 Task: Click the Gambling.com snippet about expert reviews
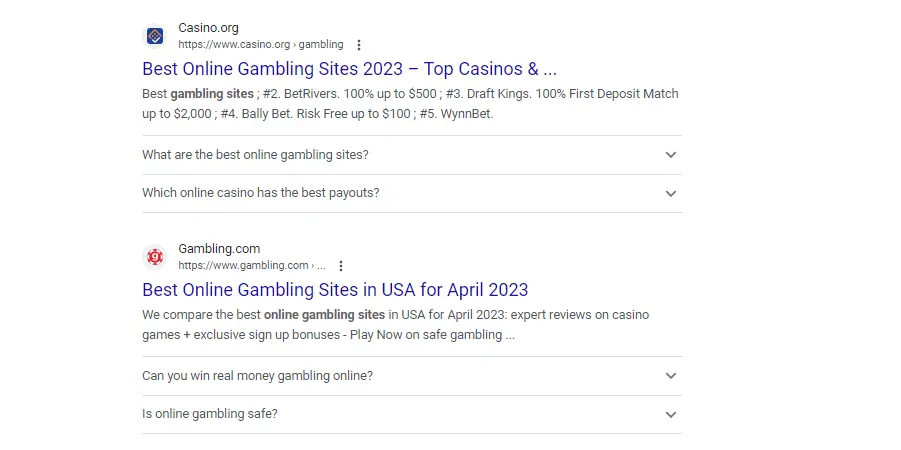[x=395, y=325]
